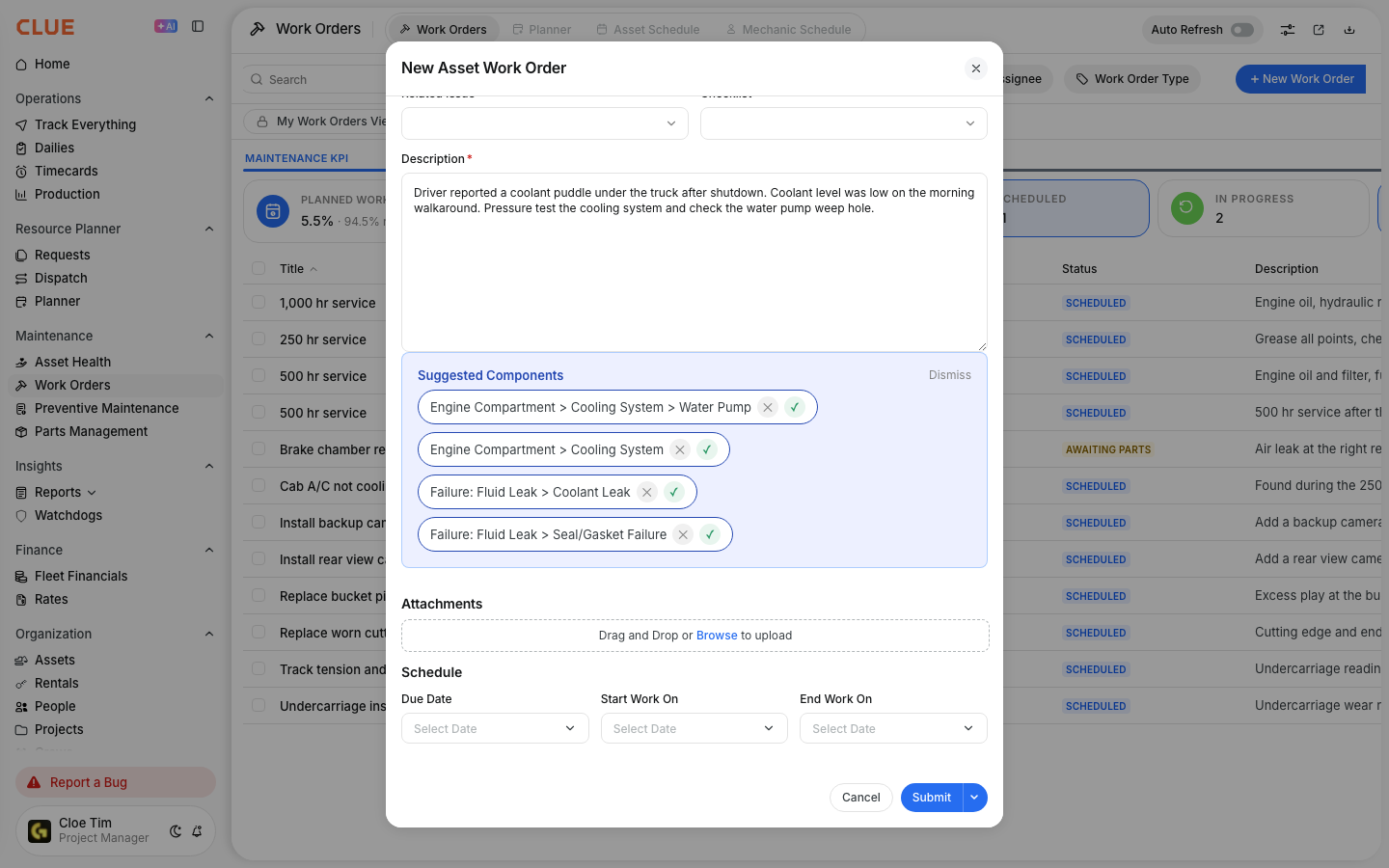The height and width of the screenshot is (868, 1389).
Task: Open the Submit button options arrow
Action: 975,798
